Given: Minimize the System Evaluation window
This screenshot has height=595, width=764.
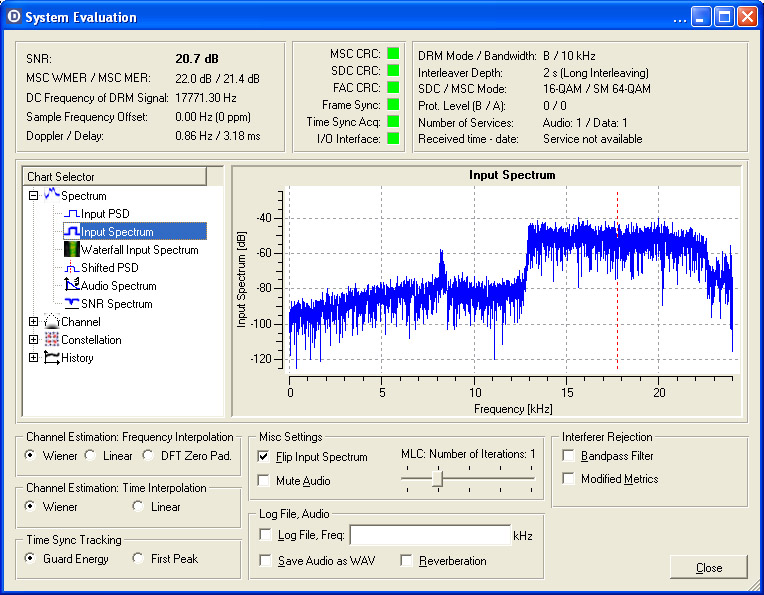Looking at the screenshot, I should coord(701,17).
